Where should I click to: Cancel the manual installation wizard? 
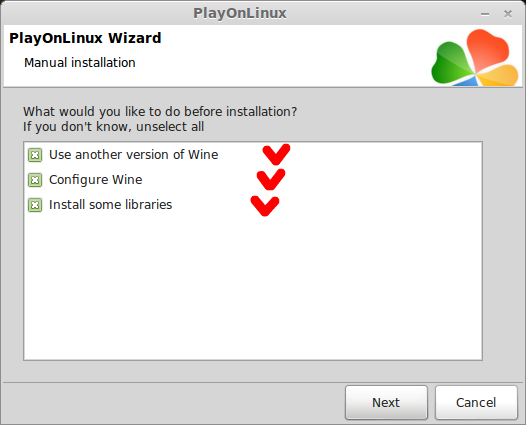pos(476,402)
